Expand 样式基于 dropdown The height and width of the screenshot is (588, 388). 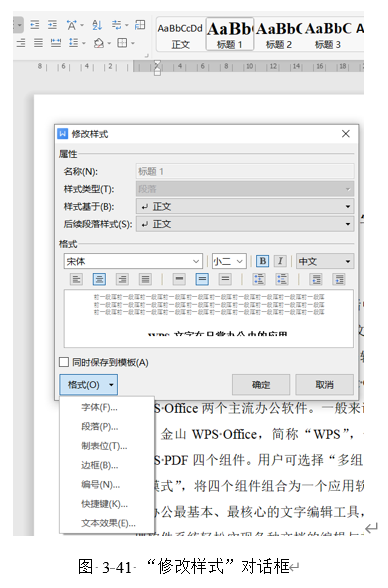(x=245, y=207)
